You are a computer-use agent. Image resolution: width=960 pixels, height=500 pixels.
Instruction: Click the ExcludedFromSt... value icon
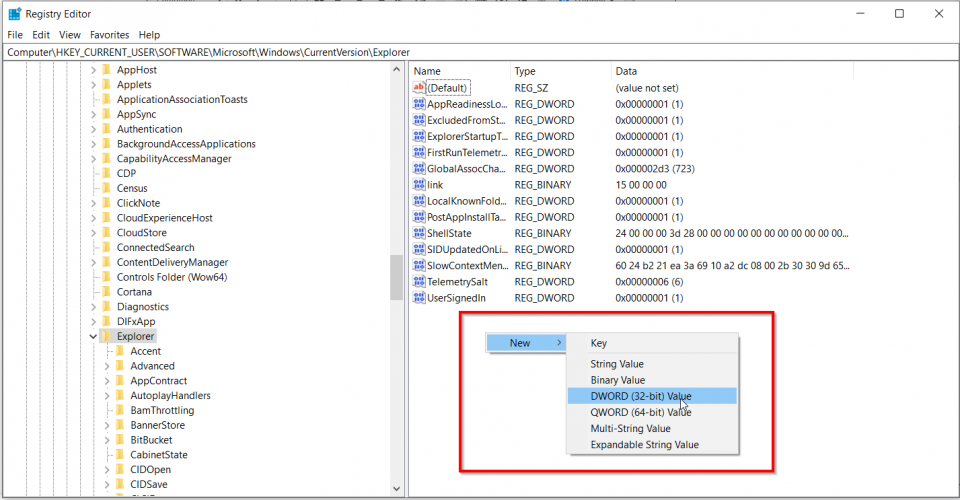(419, 120)
